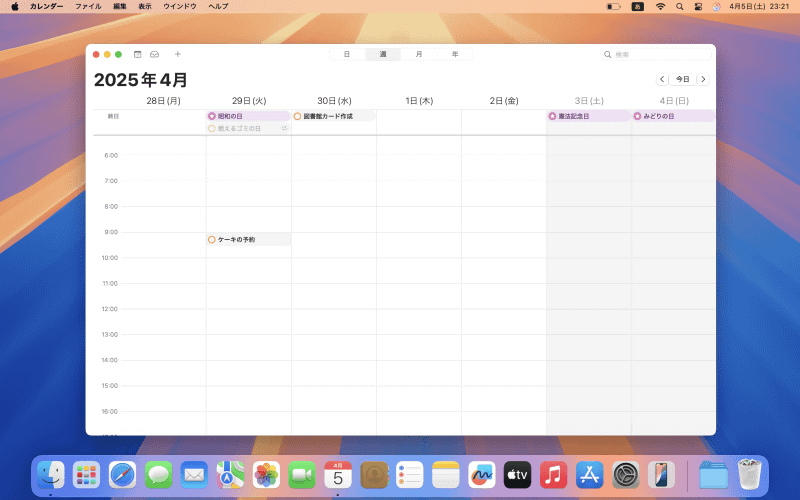Viewport: 800px width, 500px height.
Task: Open the ヘルプ menu
Action: click(218, 7)
